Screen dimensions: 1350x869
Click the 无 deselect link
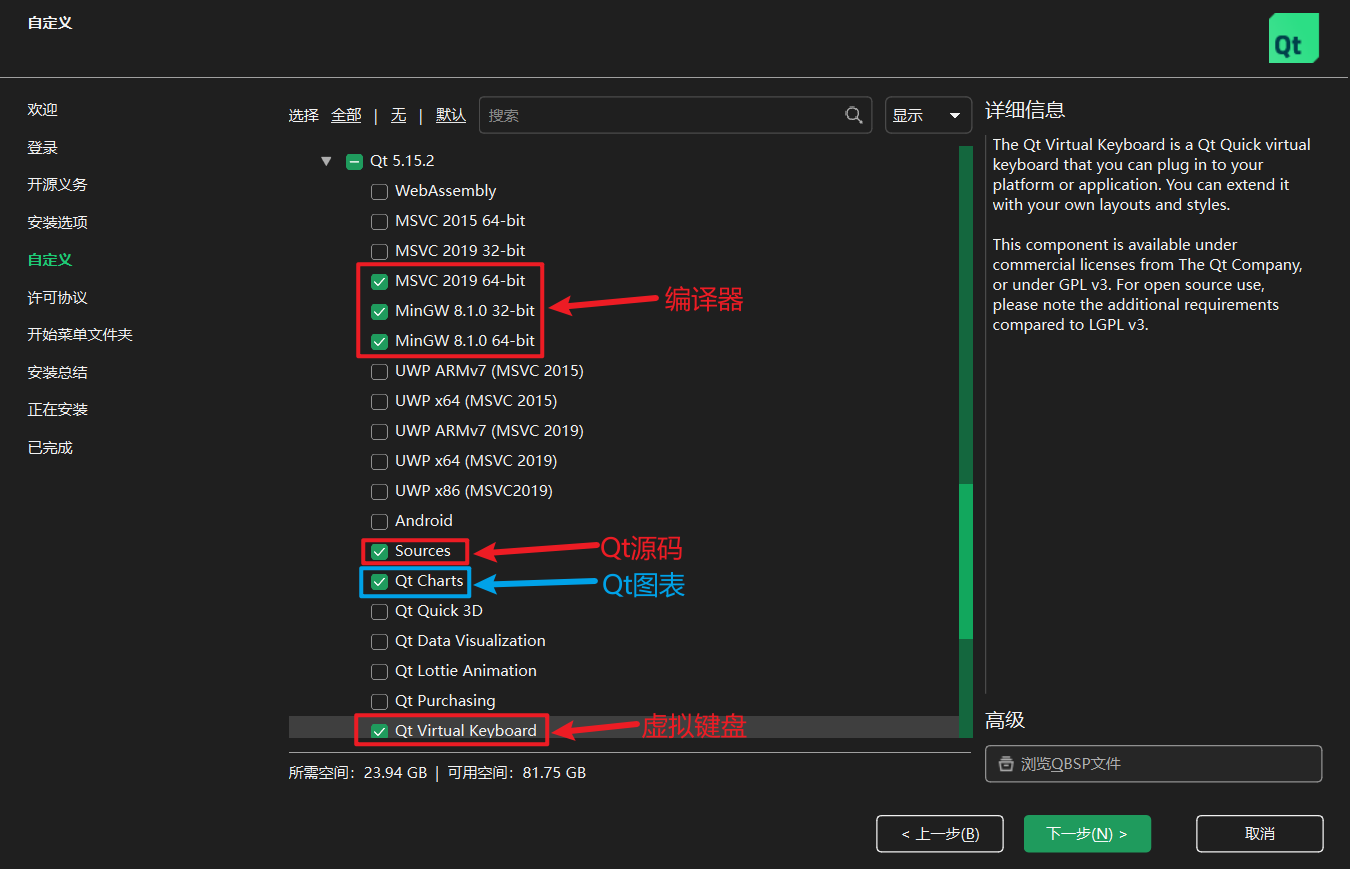point(398,115)
